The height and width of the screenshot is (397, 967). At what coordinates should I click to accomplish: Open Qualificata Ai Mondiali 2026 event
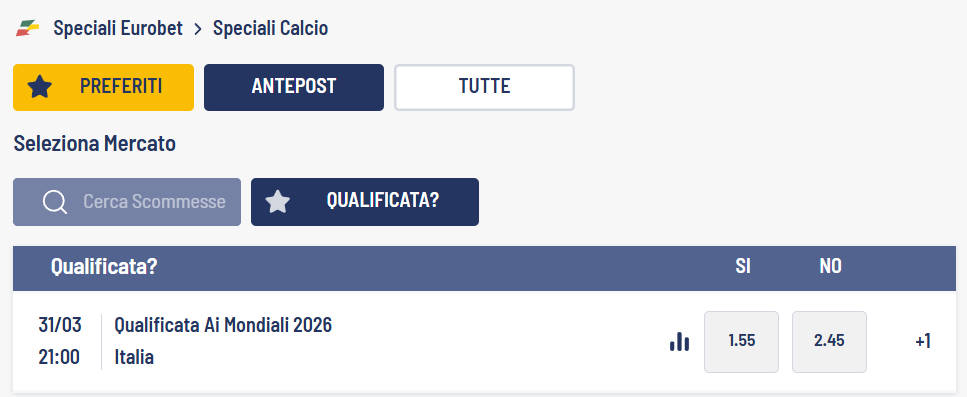point(223,325)
